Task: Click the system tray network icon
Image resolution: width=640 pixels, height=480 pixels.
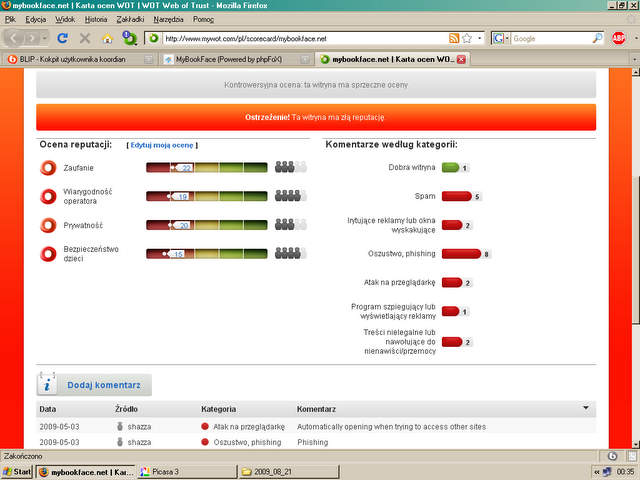Action: (607, 472)
